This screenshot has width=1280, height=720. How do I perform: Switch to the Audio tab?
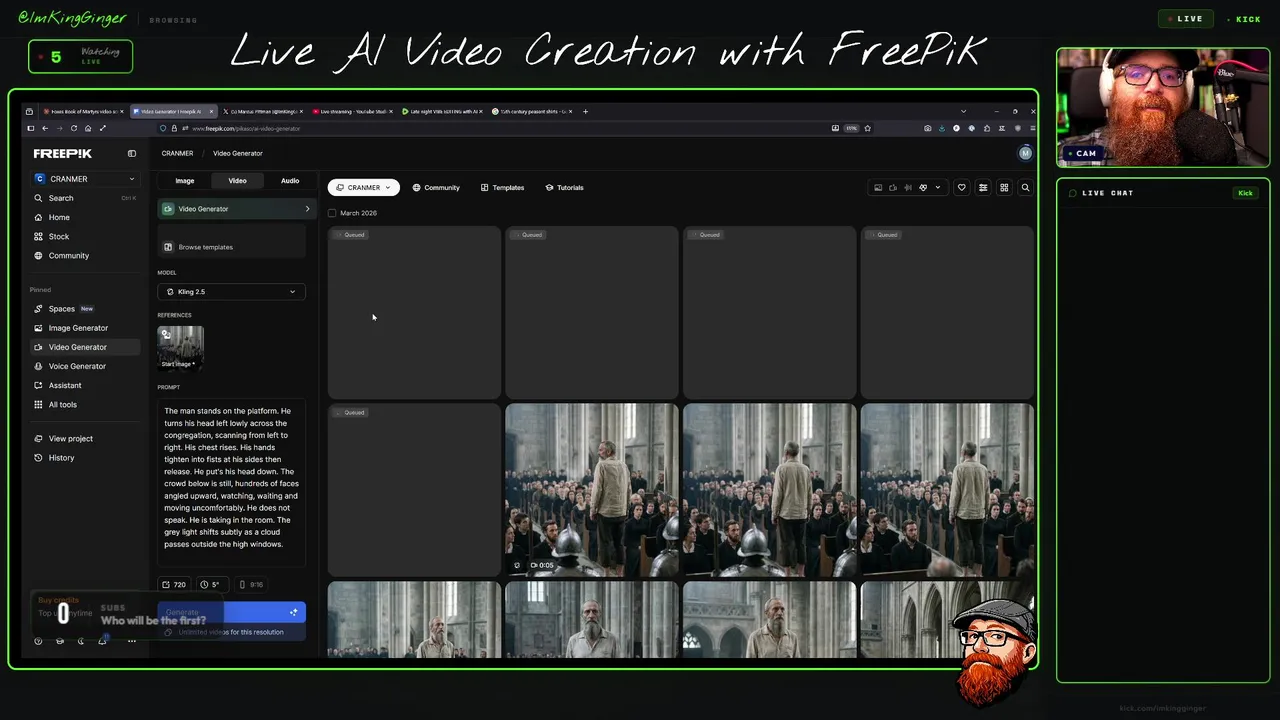click(290, 181)
